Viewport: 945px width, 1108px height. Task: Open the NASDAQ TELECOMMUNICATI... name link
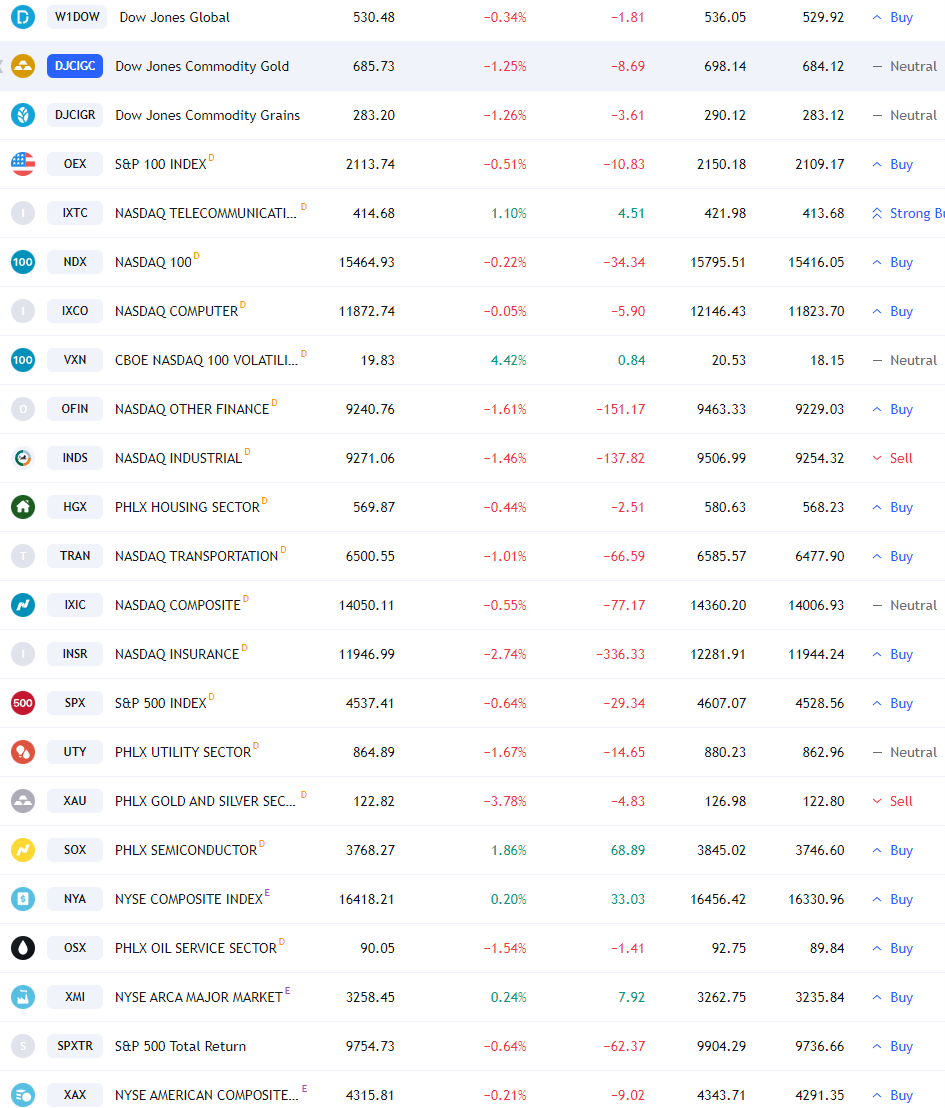pos(206,213)
